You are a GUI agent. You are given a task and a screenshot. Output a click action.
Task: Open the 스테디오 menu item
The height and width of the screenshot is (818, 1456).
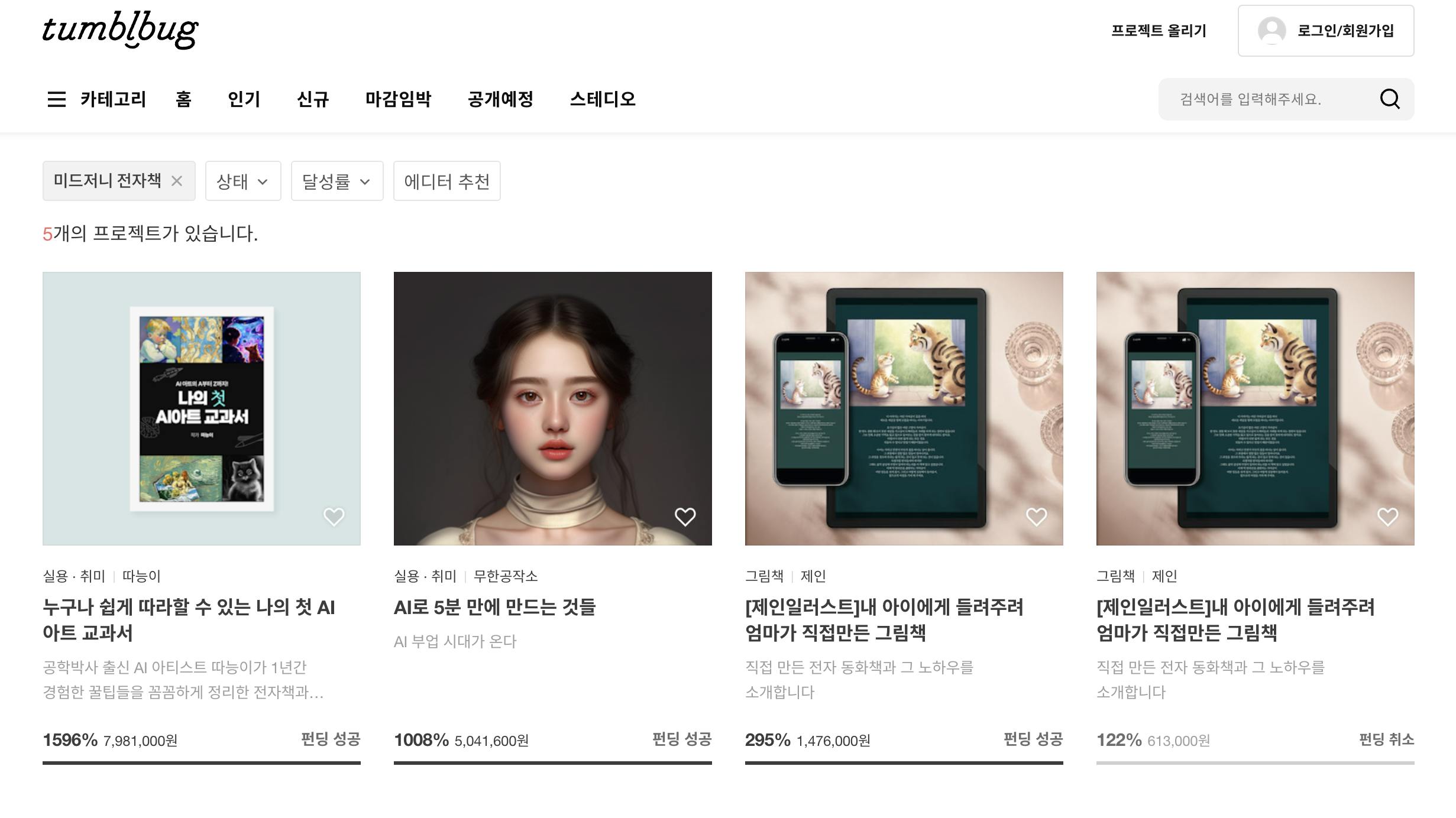[603, 99]
